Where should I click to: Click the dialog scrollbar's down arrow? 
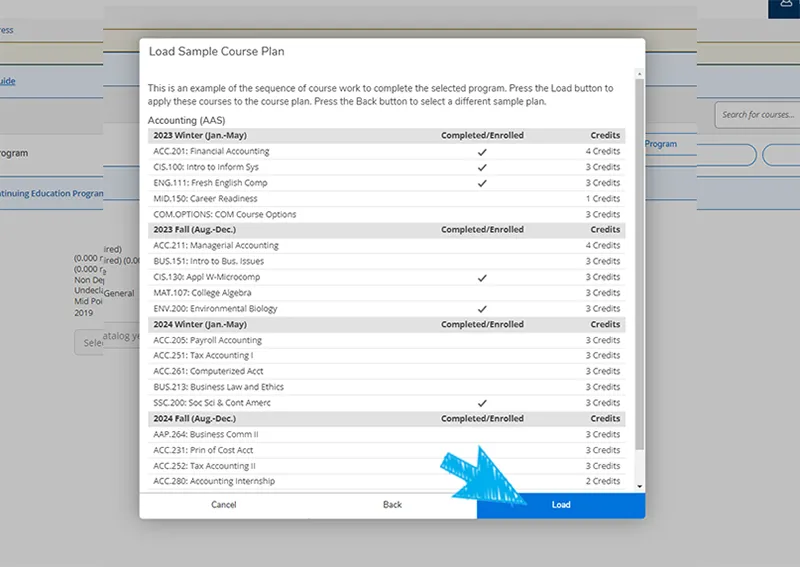[x=640, y=486]
